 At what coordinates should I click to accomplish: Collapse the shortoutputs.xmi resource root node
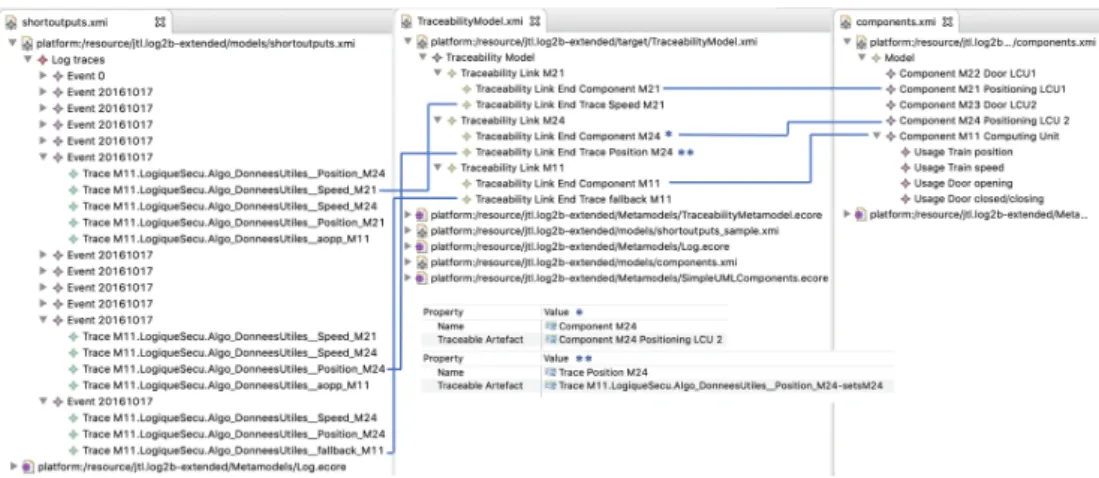[x=13, y=43]
